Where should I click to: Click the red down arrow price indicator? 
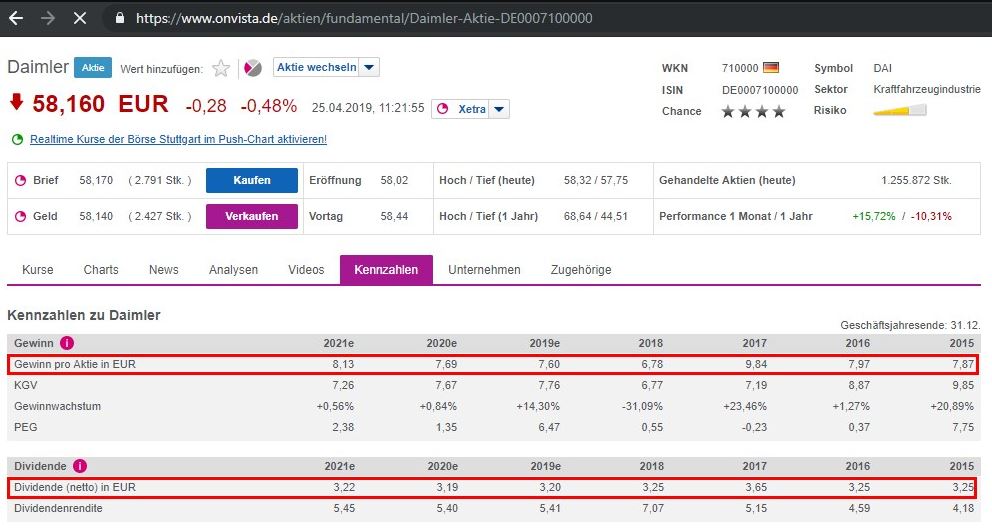pyautogui.click(x=16, y=102)
